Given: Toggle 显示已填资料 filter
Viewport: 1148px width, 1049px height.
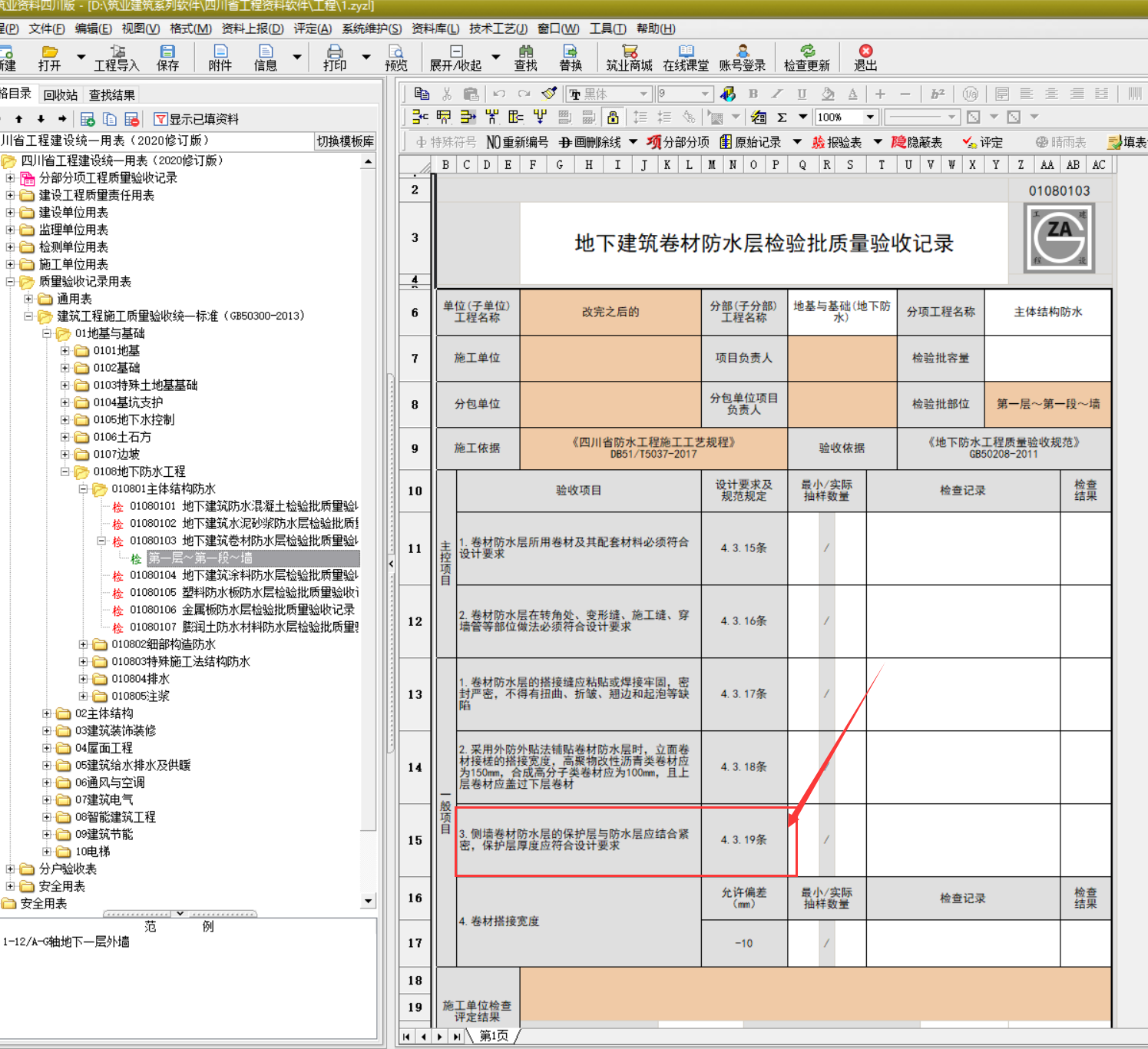Looking at the screenshot, I should coord(197,119).
